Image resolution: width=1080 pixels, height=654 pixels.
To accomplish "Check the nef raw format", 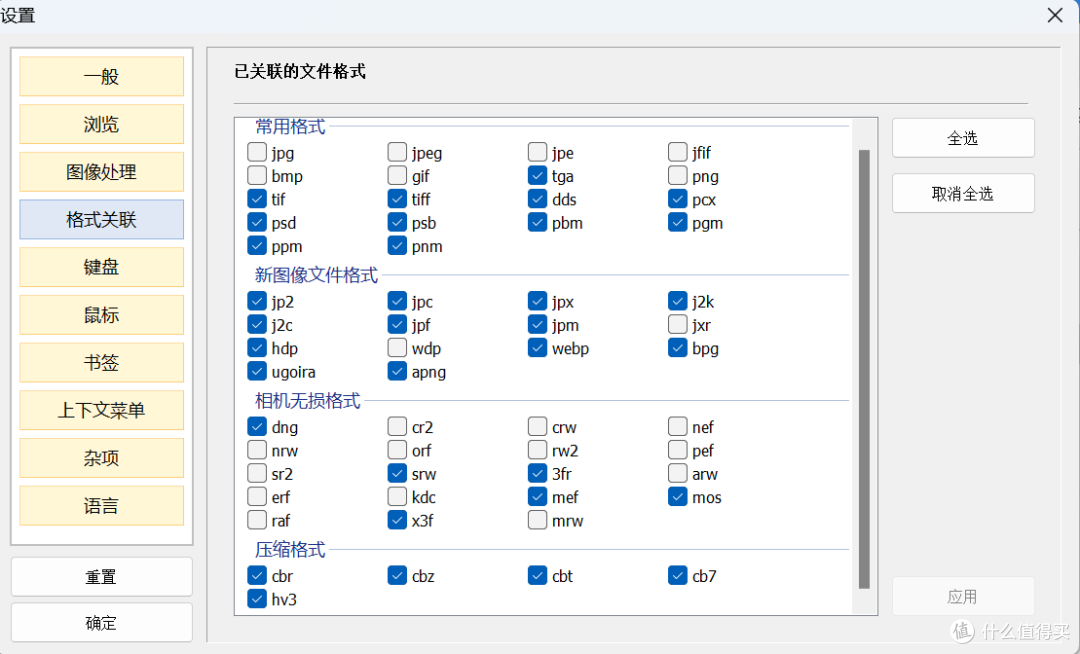I will tap(678, 427).
